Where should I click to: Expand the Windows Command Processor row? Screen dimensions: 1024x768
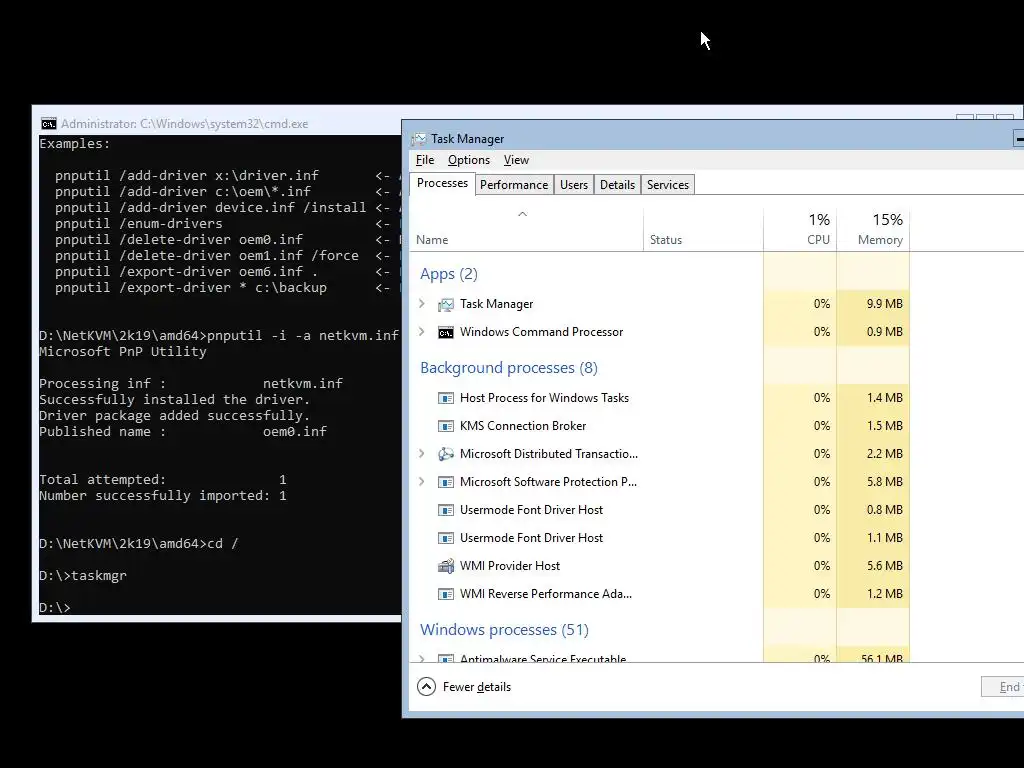[x=422, y=332]
